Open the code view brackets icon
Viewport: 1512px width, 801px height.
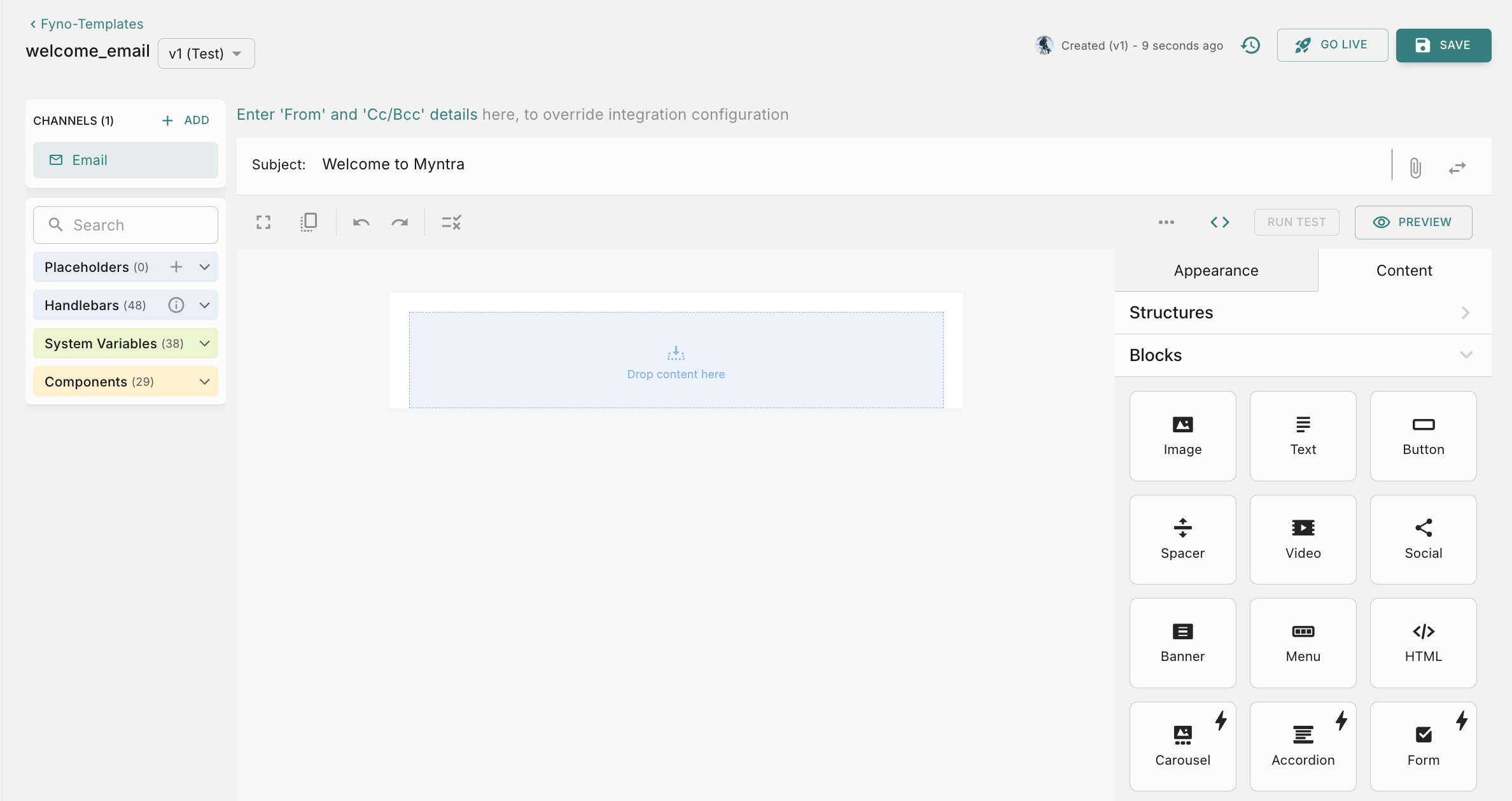pyautogui.click(x=1219, y=222)
